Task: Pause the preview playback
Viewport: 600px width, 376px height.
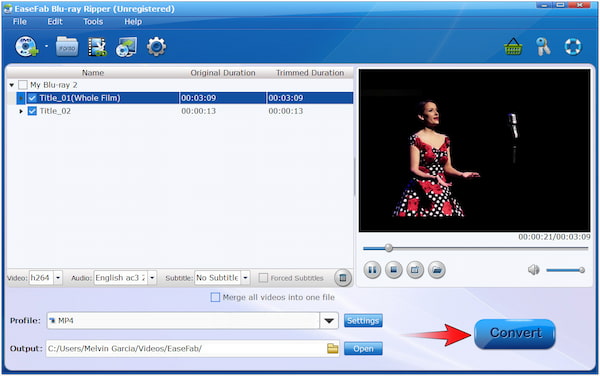Action: tap(372, 270)
